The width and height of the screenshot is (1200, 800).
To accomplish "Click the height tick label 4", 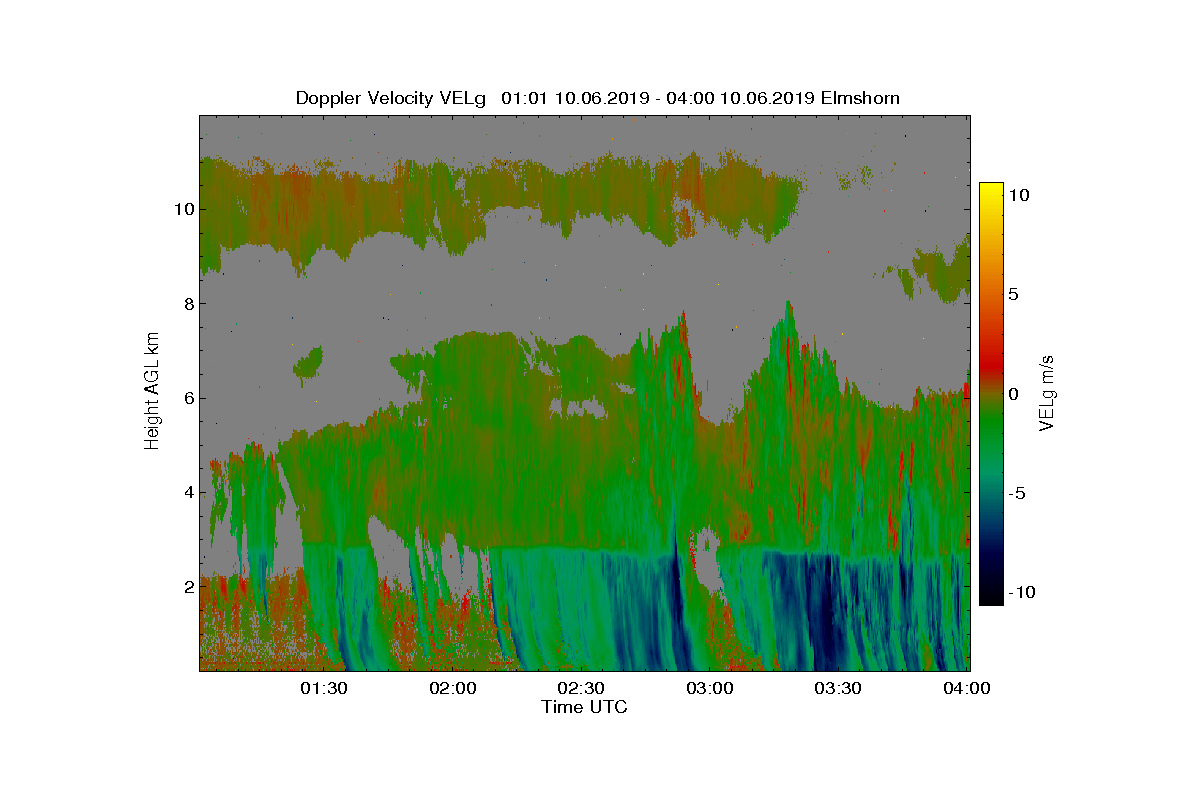I will (x=187, y=492).
